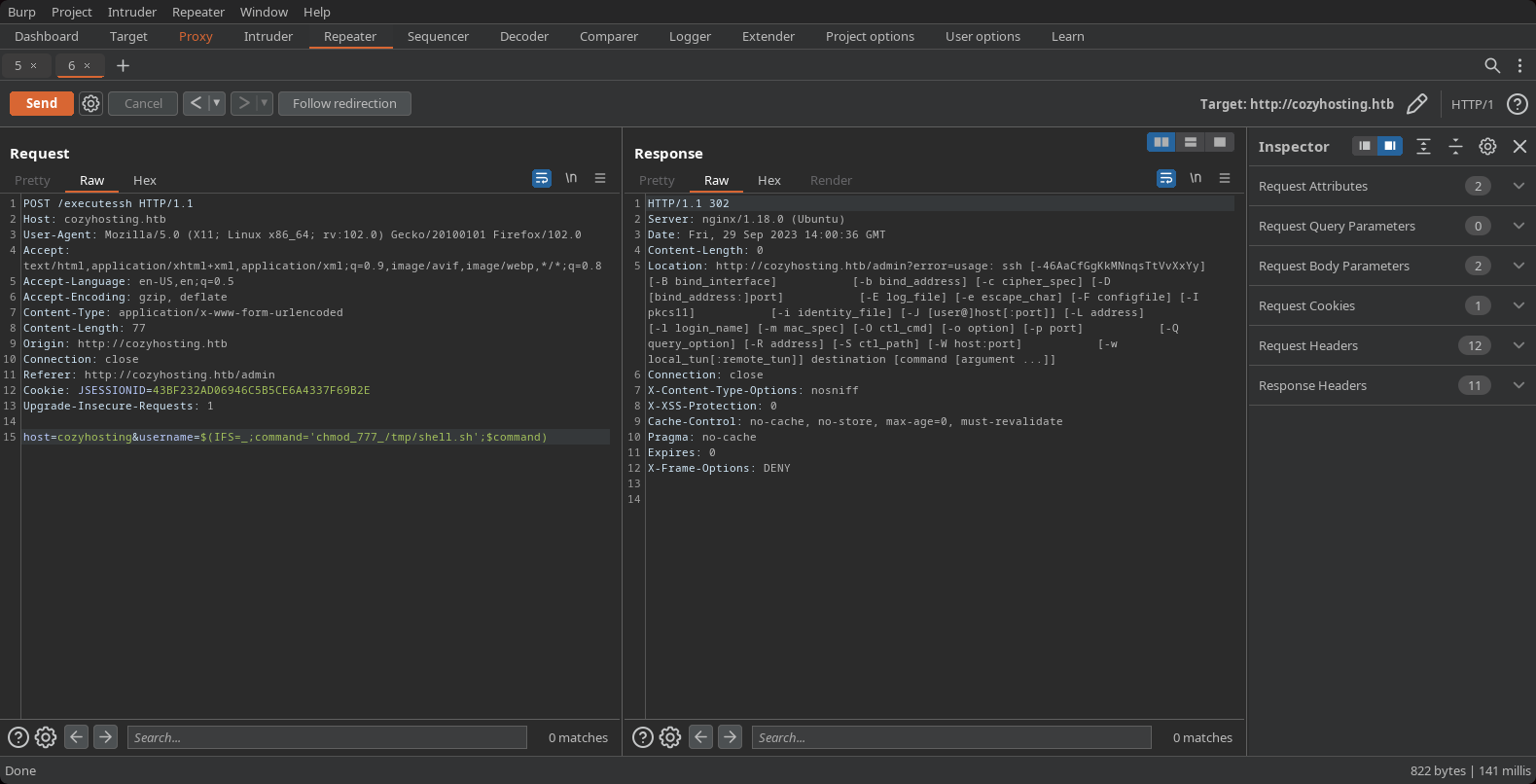
Task: Toggle non-printable characters in Response pane
Action: 1196,178
